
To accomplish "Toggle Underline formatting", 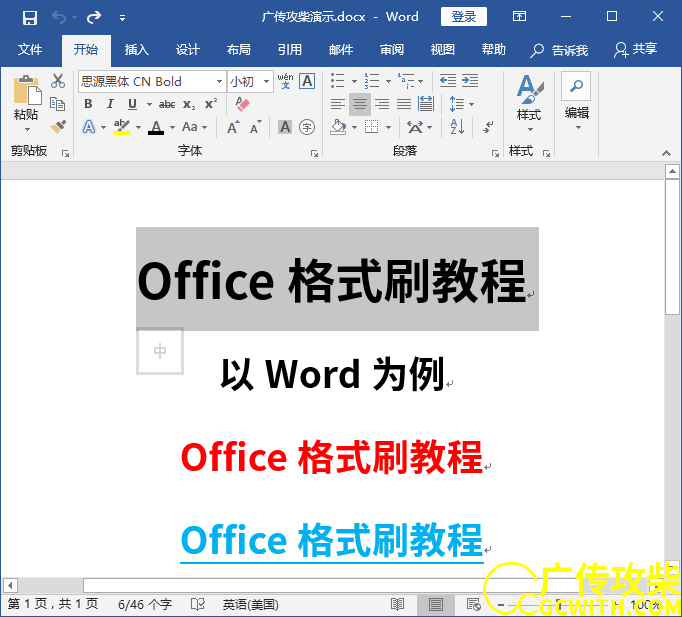I will pos(132,104).
